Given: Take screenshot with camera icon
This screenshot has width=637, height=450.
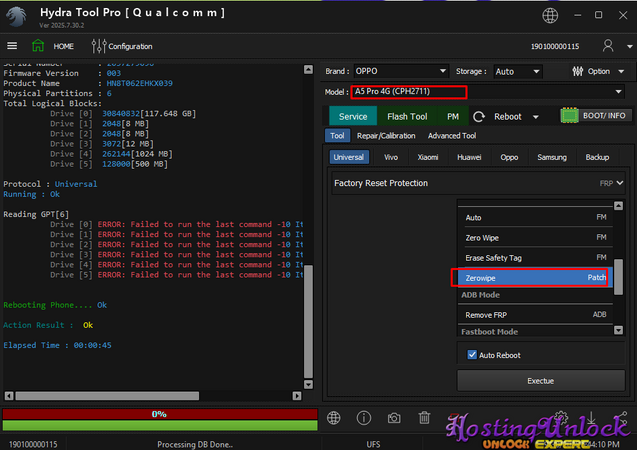Looking at the screenshot, I should point(394,418).
